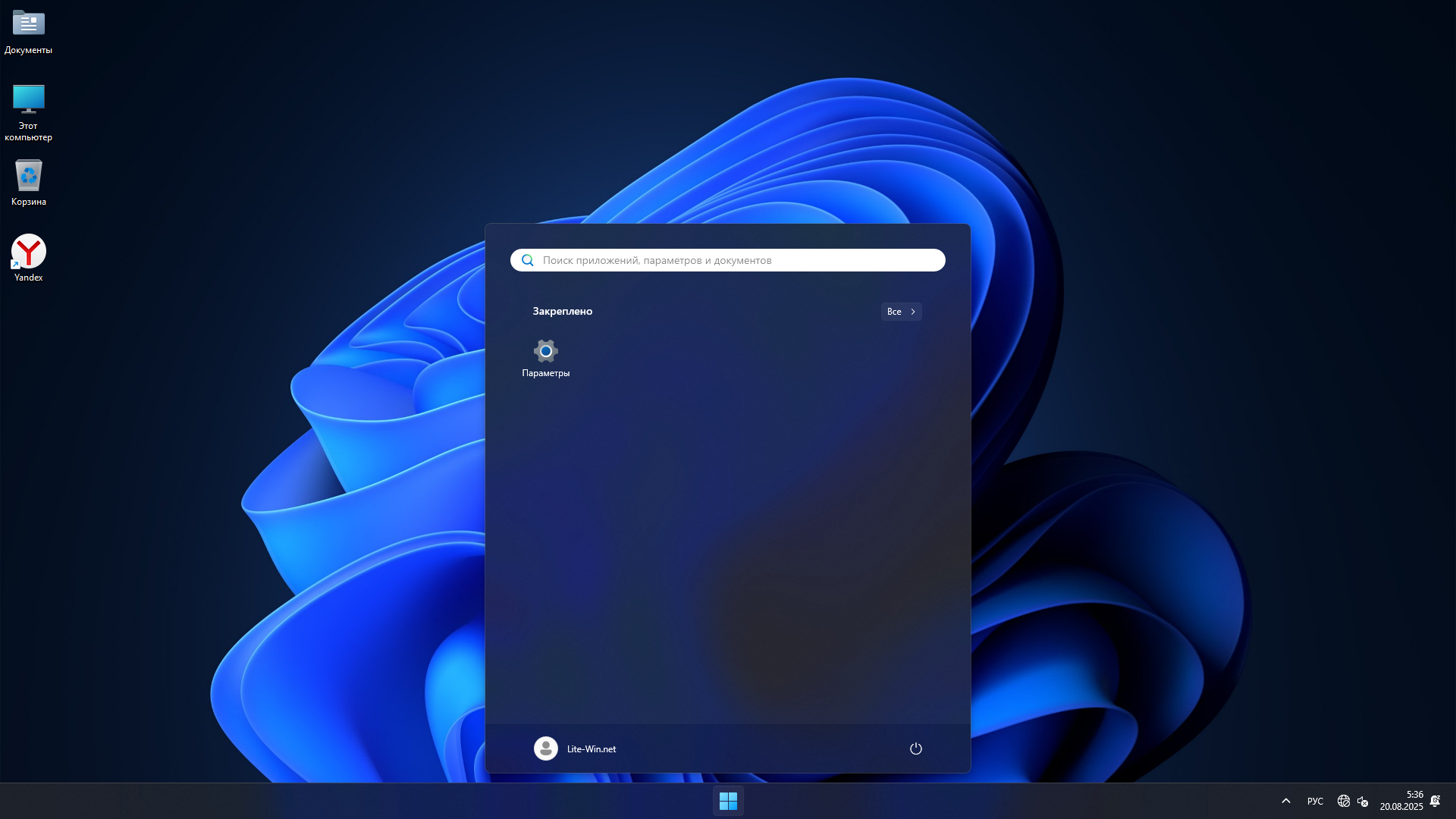Select the Корзина recycle bin icon

point(29,176)
